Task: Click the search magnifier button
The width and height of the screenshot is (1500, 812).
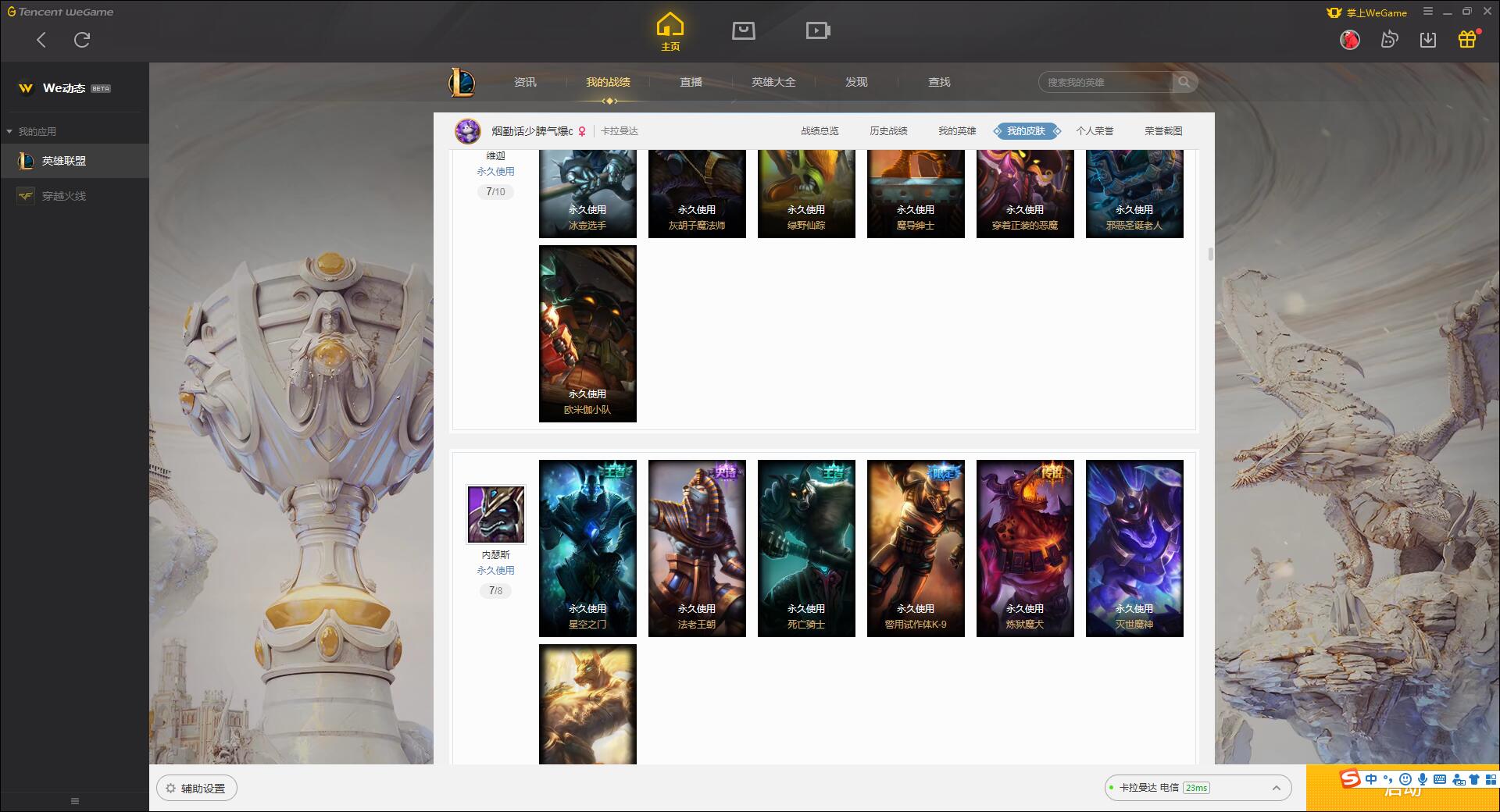Action: click(1184, 82)
